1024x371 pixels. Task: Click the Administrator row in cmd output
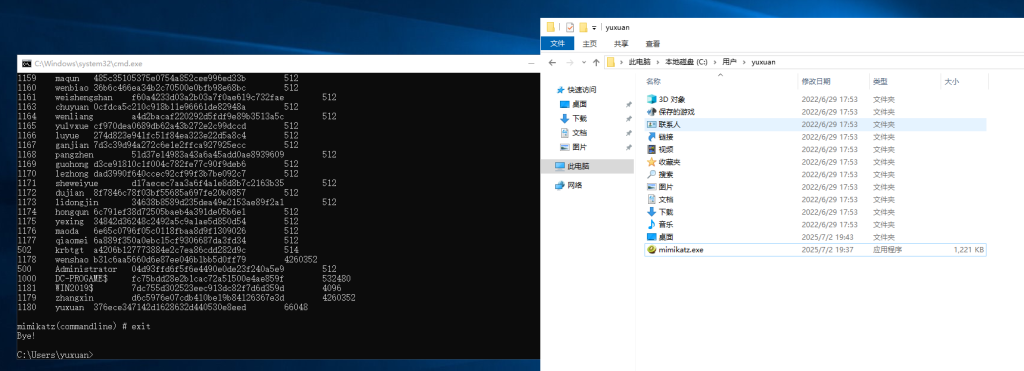[176, 268]
